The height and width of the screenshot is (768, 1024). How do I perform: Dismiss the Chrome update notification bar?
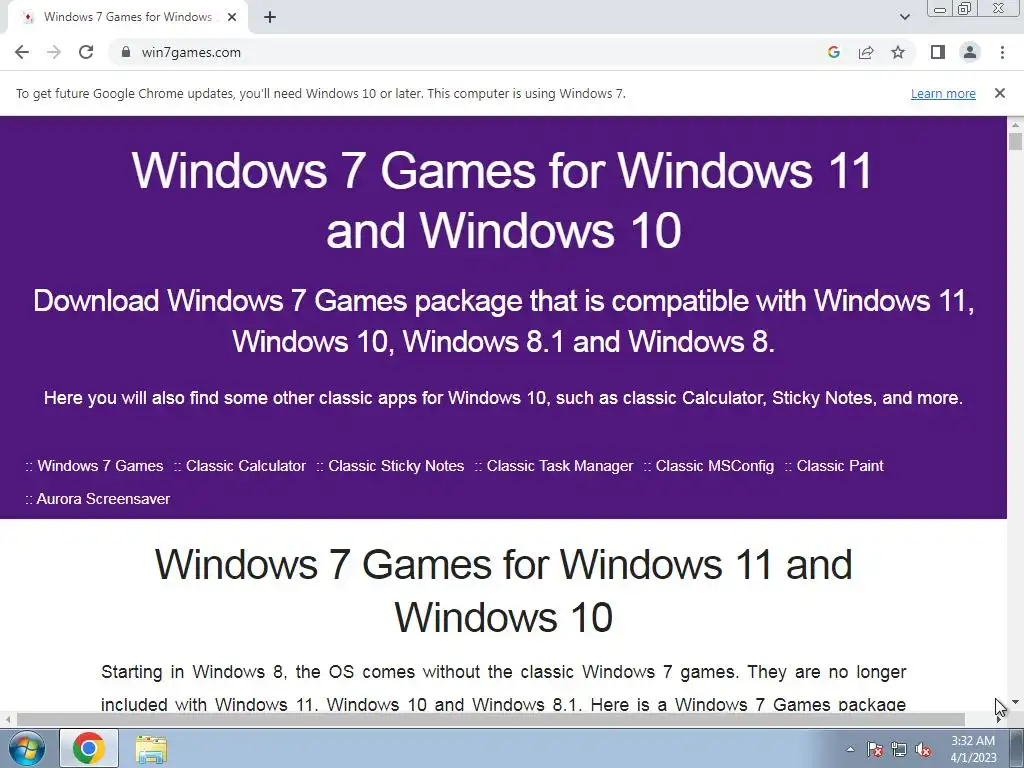click(1000, 93)
